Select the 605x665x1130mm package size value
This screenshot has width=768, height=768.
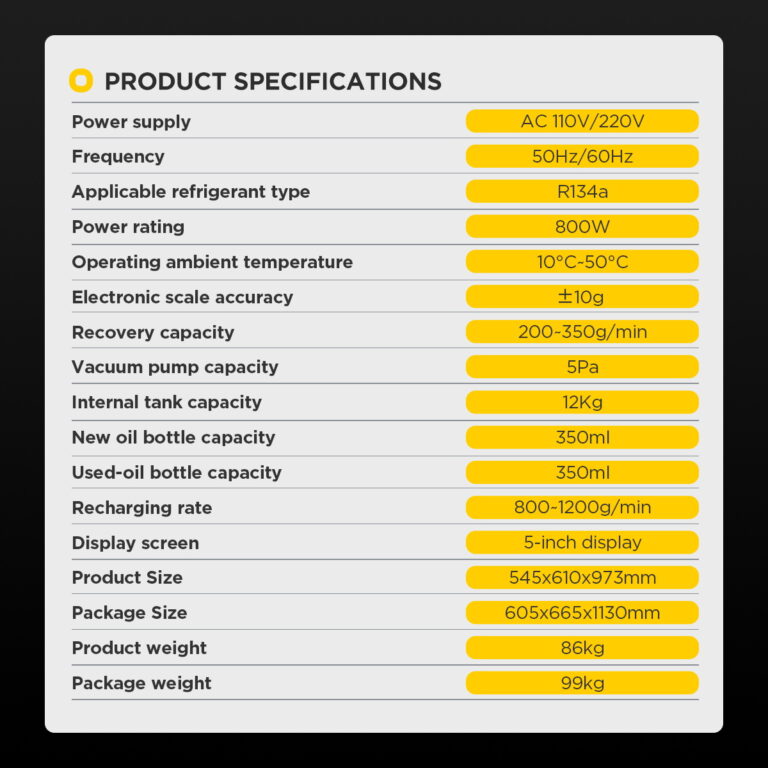click(x=582, y=613)
